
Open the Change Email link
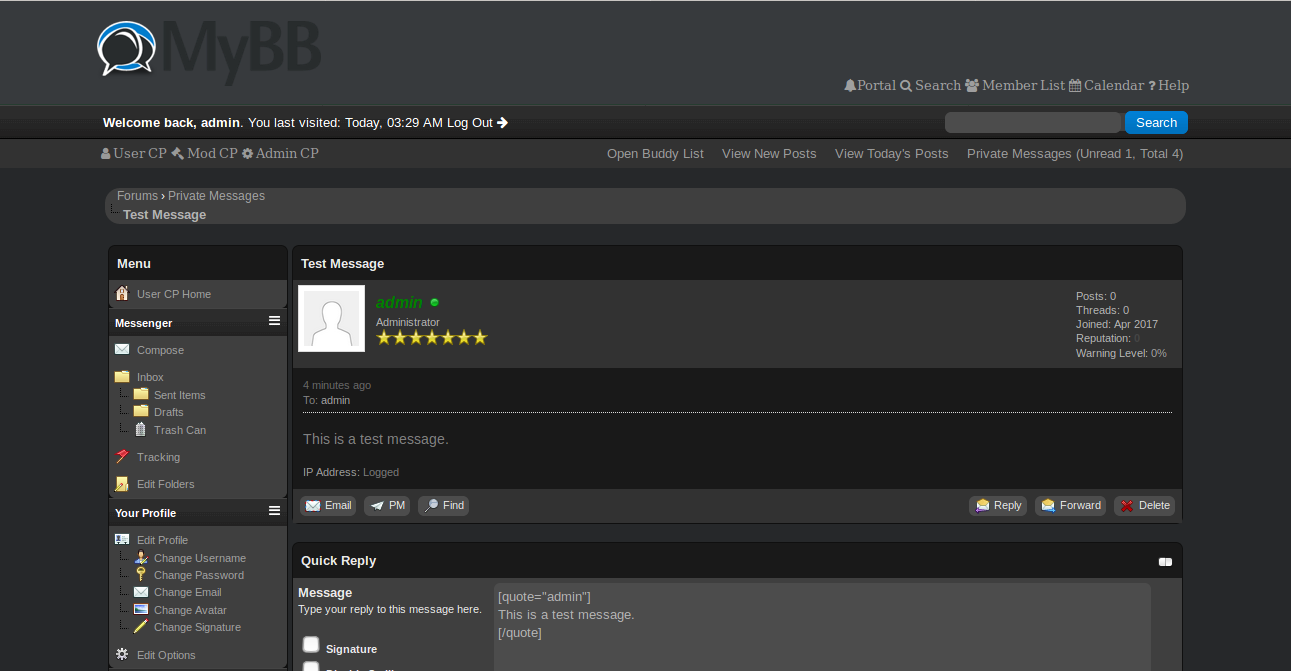tap(188, 592)
